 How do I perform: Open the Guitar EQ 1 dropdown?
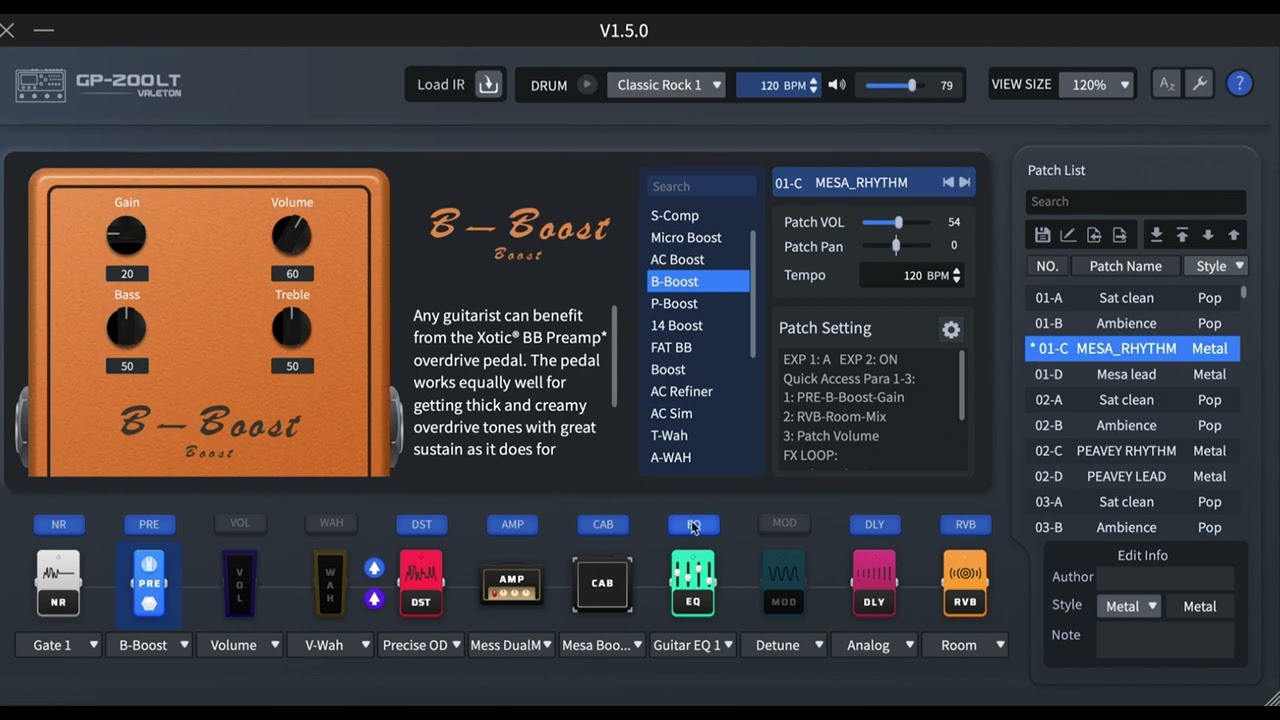point(694,645)
